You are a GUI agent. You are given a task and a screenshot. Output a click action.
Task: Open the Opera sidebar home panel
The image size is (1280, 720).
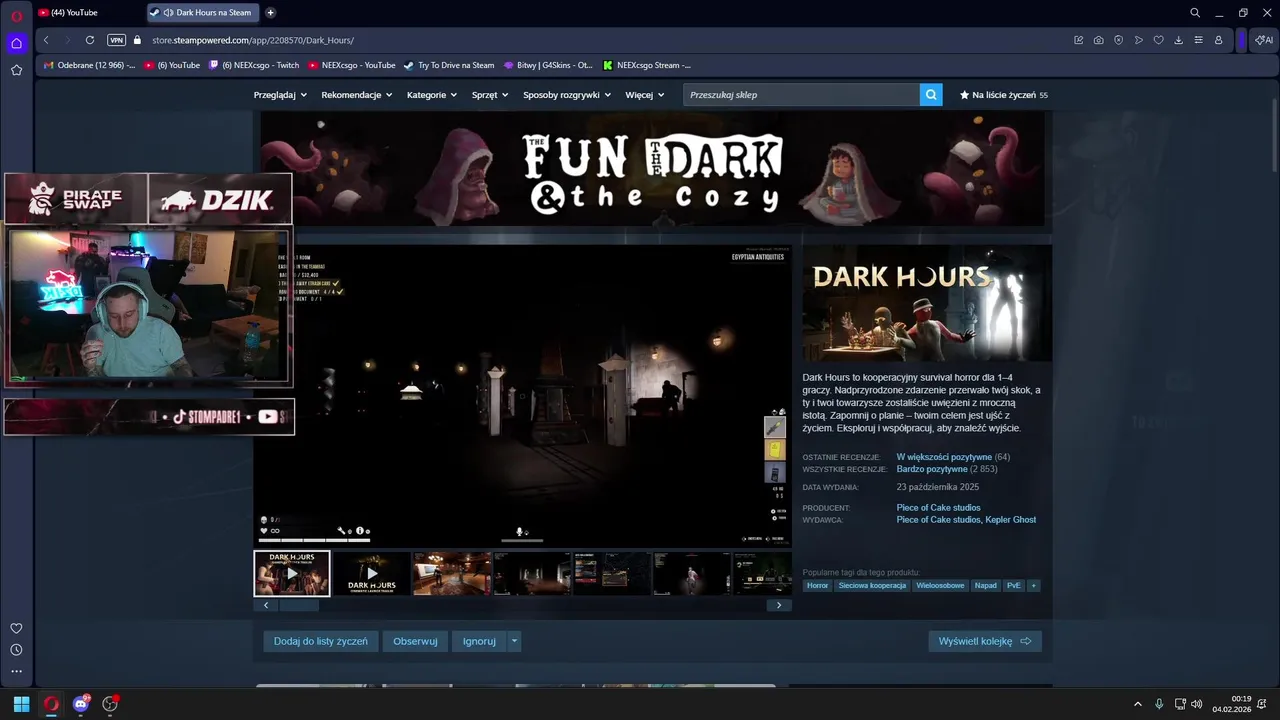[16, 43]
